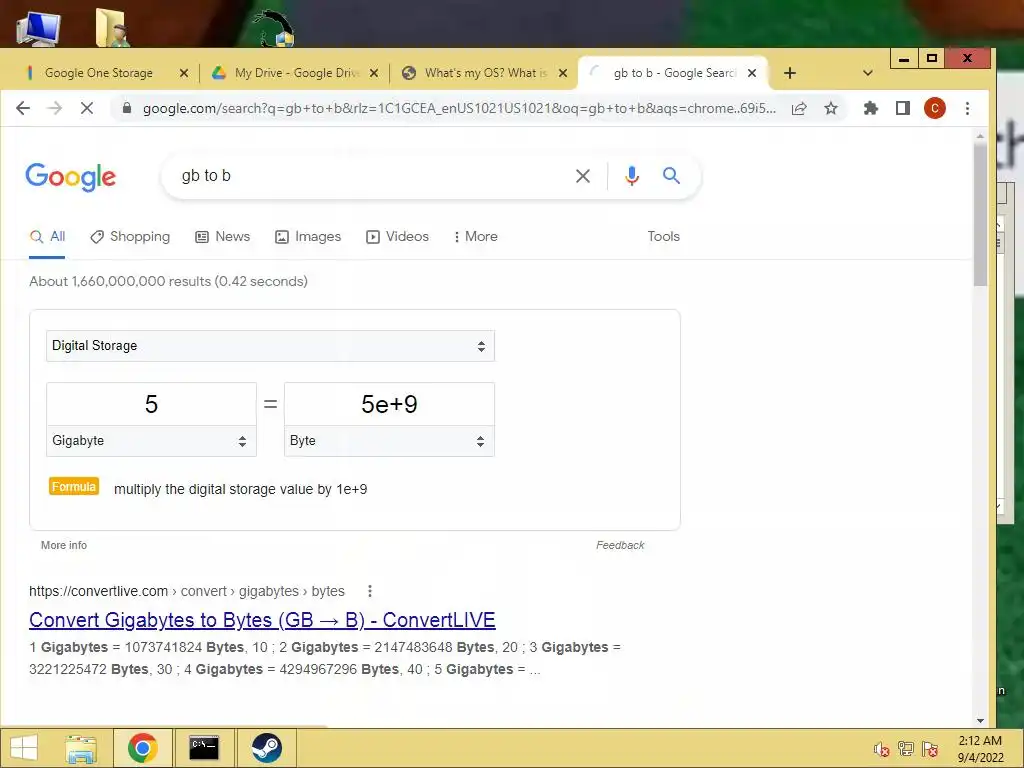Image resolution: width=1024 pixels, height=768 pixels.
Task: Click the About 1,660,000,000 results text
Action: [x=168, y=281]
